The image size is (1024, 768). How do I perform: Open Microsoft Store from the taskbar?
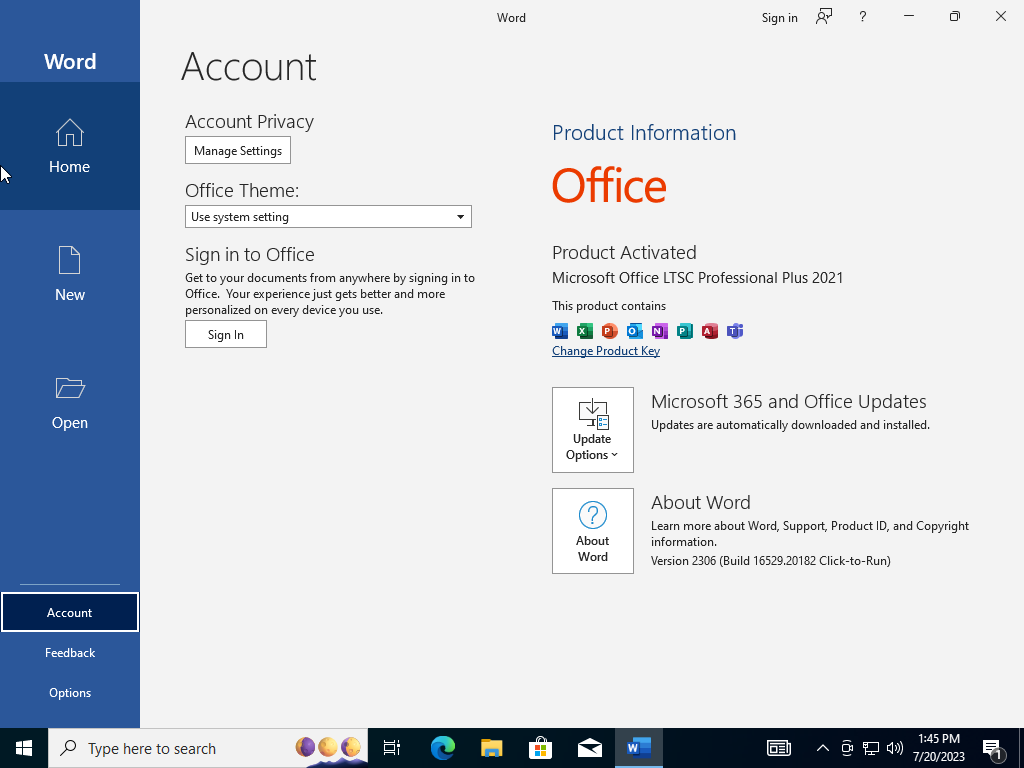coord(541,748)
